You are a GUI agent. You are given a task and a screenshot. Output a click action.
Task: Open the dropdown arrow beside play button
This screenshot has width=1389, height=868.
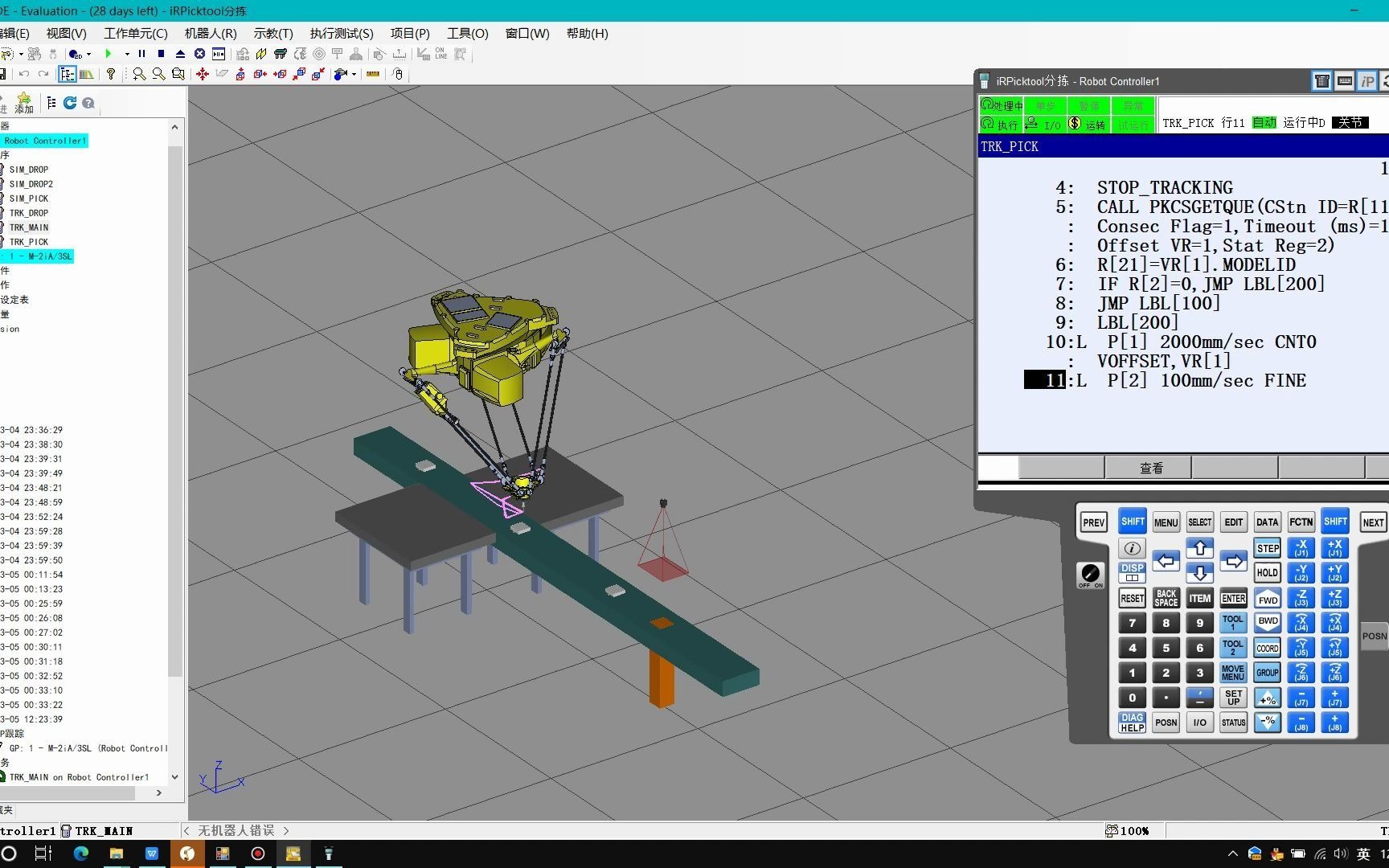[127, 54]
